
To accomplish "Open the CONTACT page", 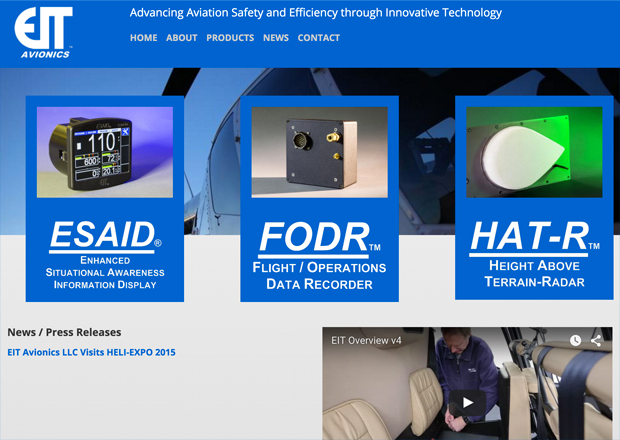I will pyautogui.click(x=319, y=38).
